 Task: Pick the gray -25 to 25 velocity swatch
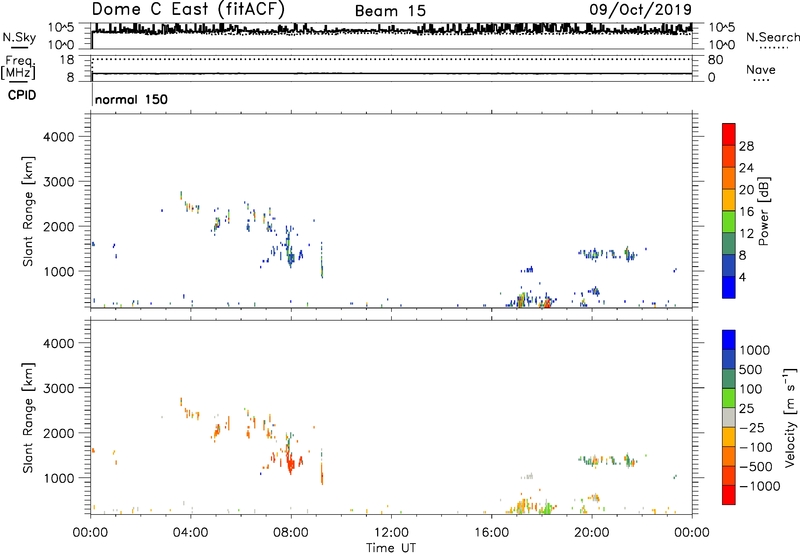(729, 418)
